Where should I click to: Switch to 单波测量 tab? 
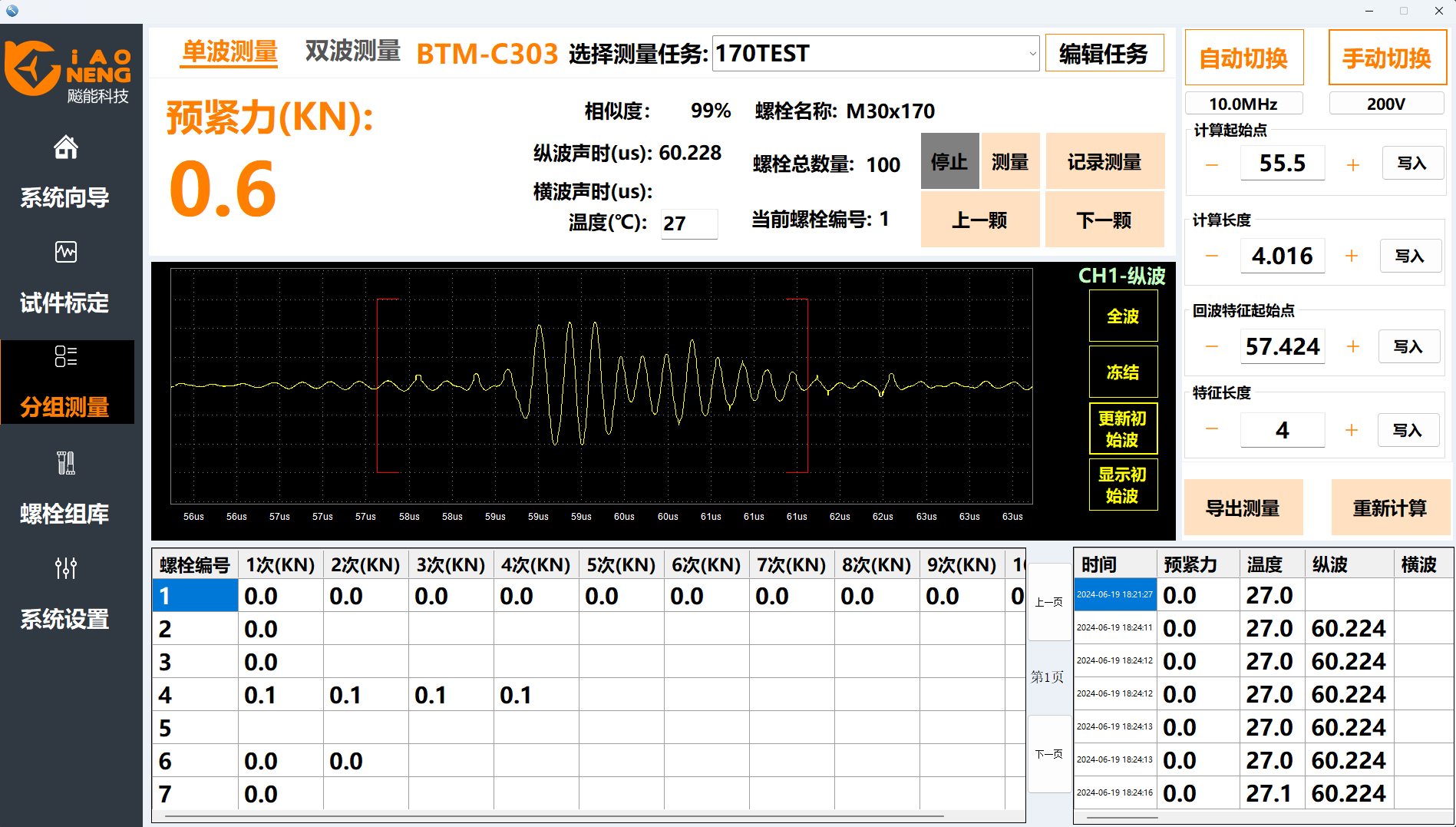(x=229, y=51)
